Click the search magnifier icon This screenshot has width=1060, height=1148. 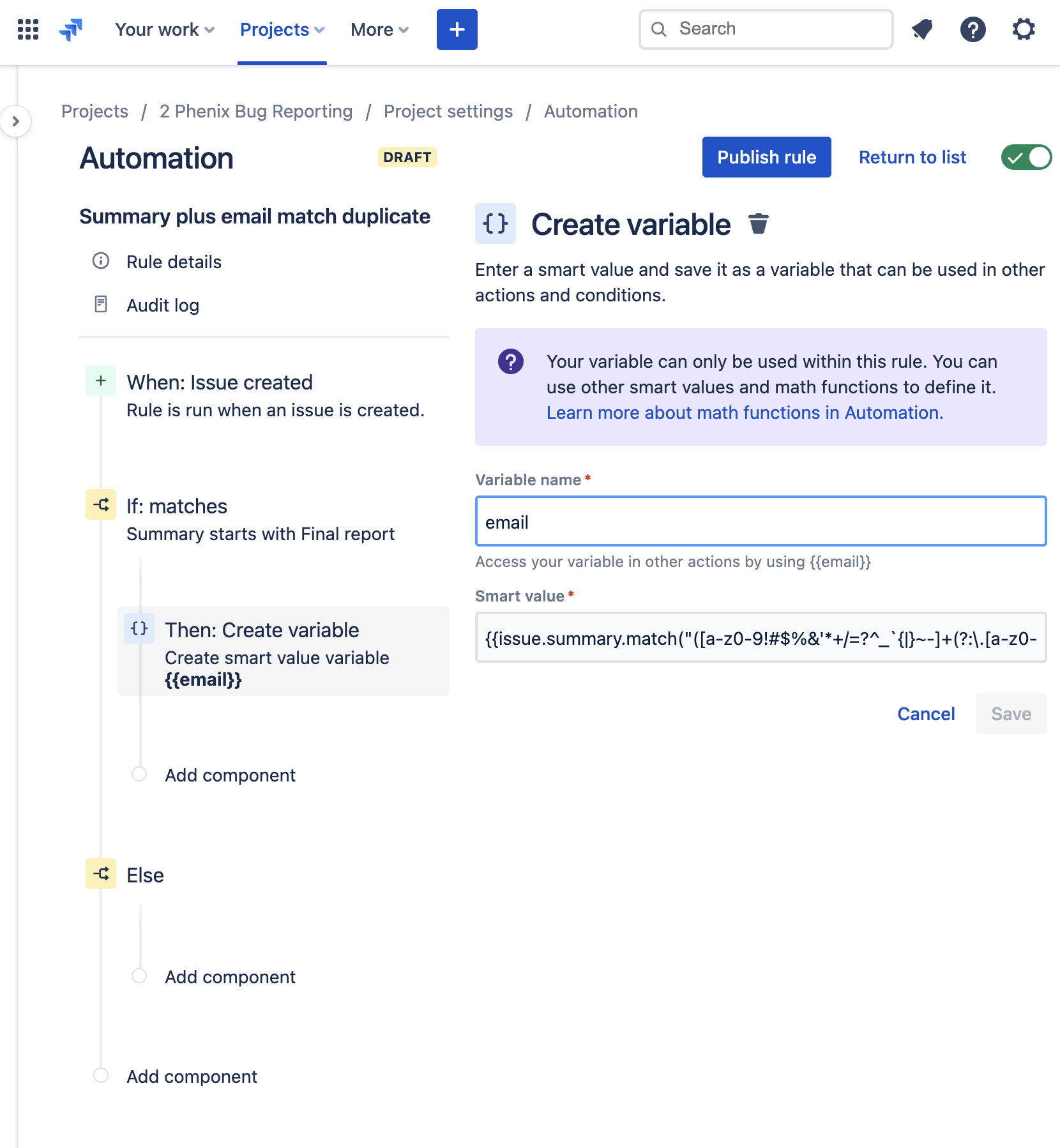click(x=659, y=29)
